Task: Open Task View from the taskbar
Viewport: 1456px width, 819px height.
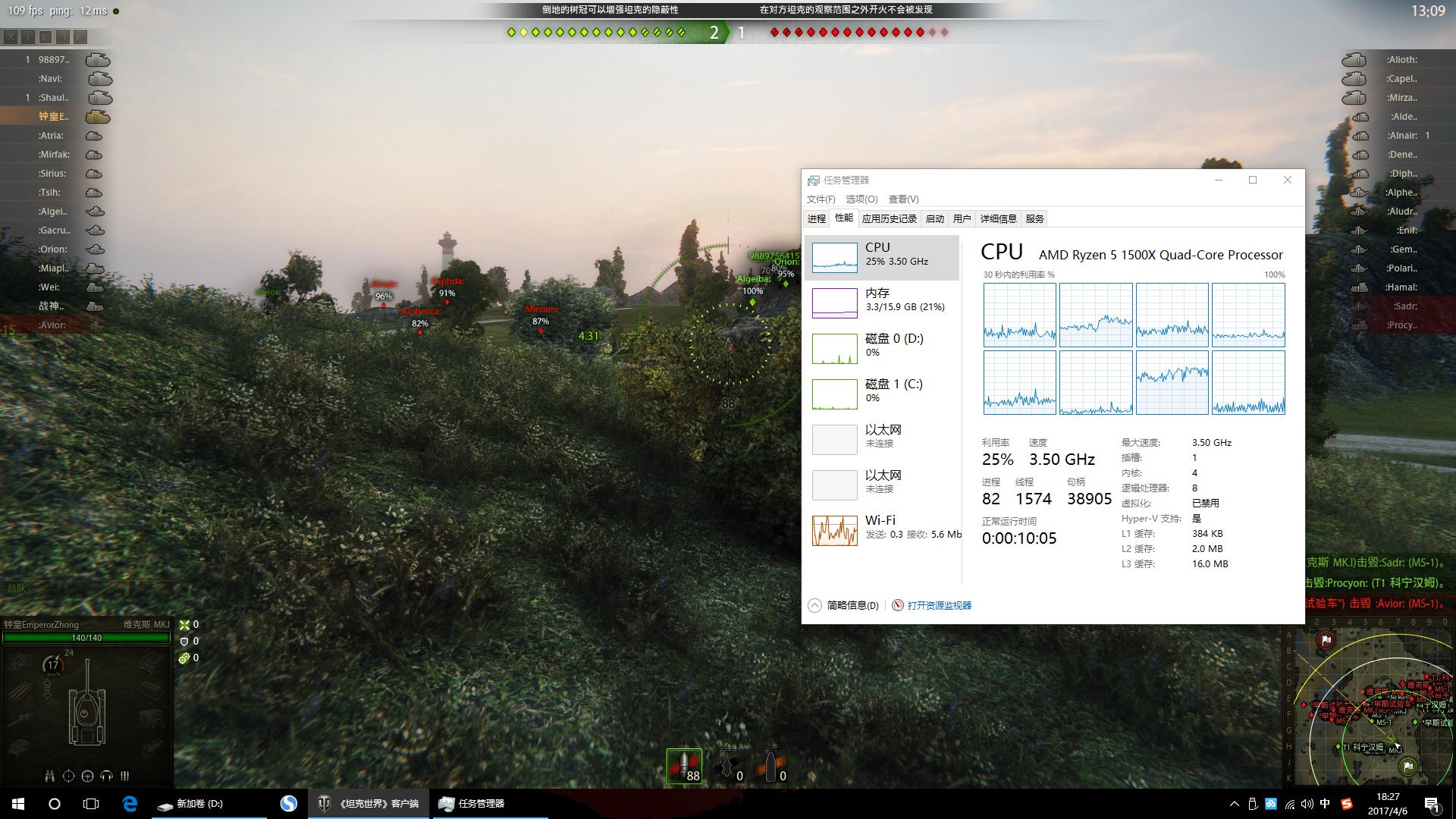Action: [89, 804]
